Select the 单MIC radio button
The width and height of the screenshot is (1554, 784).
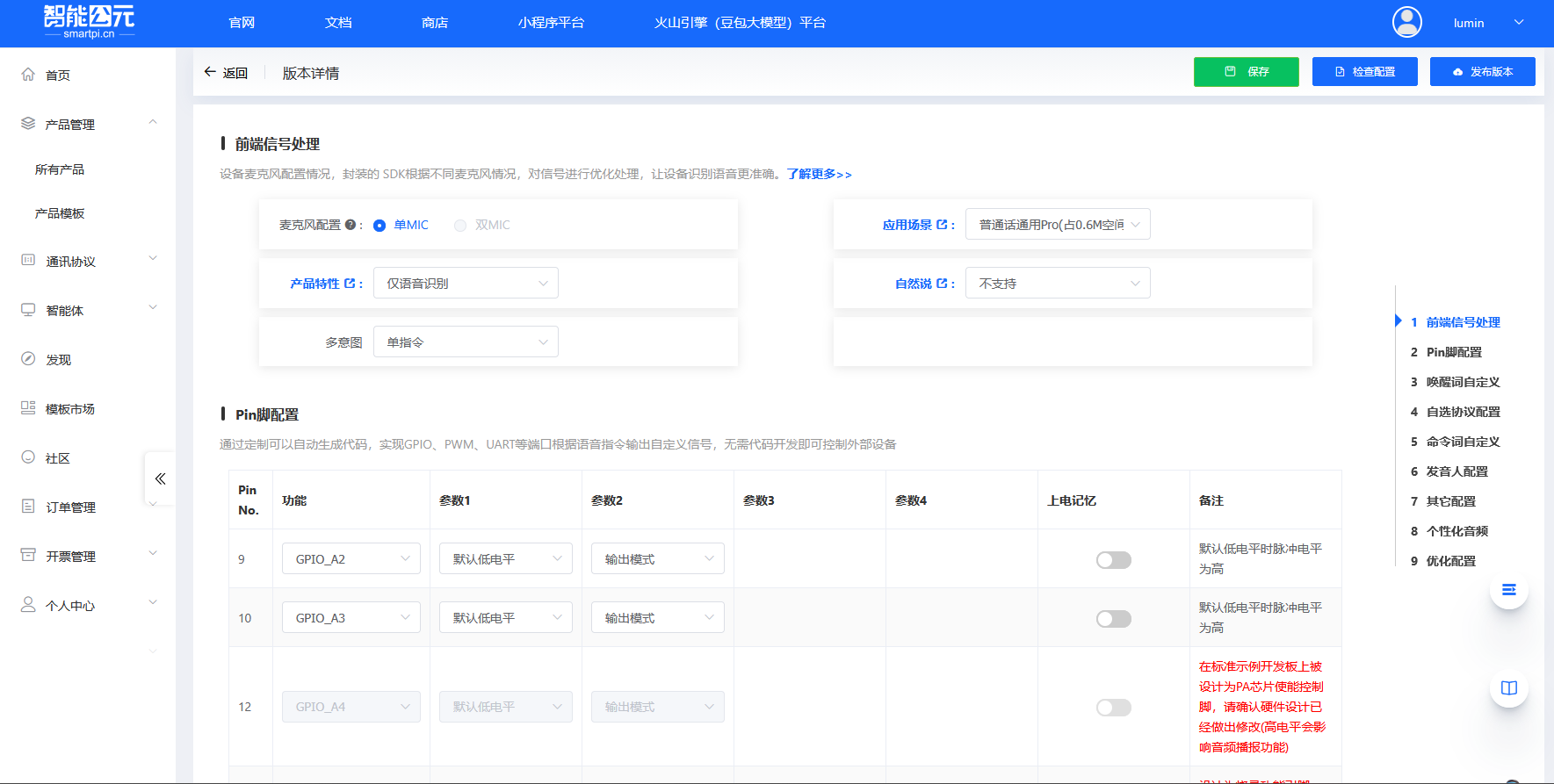pyautogui.click(x=379, y=226)
